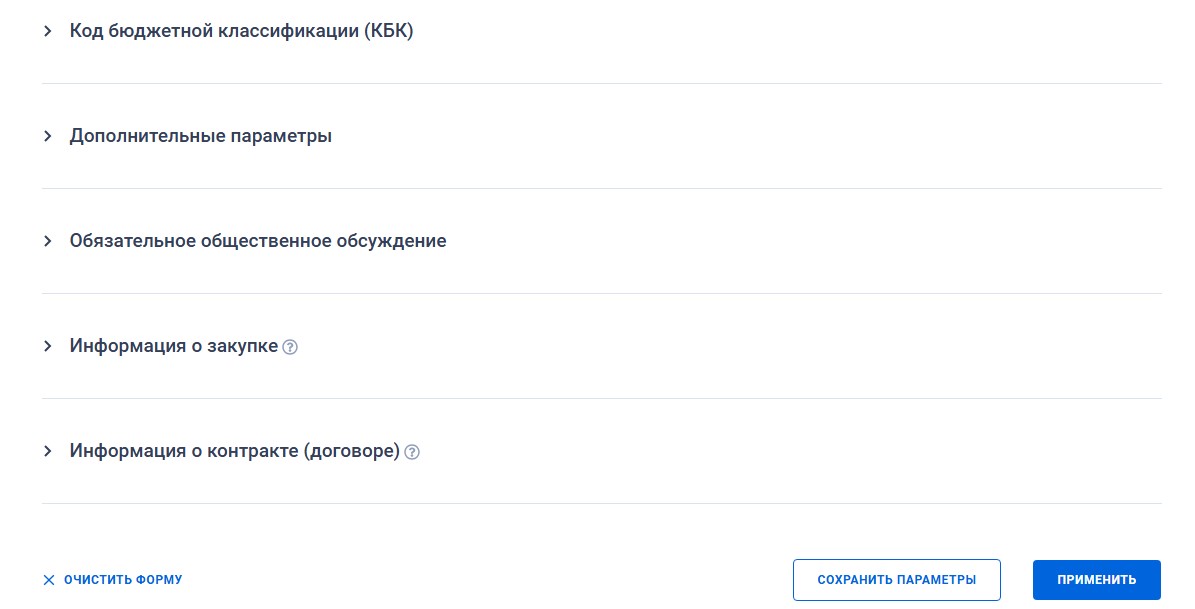Click the Обязательное общественное обсуждение heading text
1195x609 pixels.
(257, 241)
